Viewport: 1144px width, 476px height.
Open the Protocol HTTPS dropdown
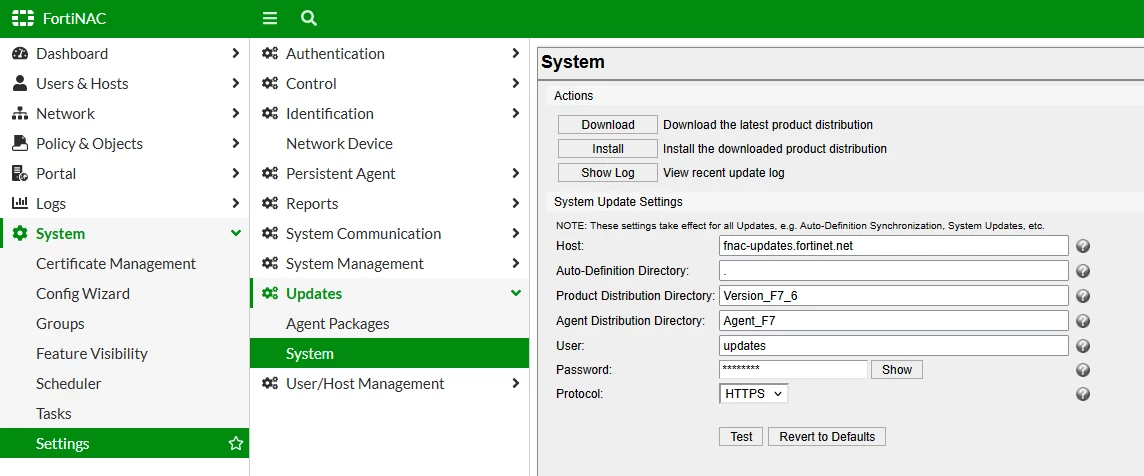coord(754,394)
